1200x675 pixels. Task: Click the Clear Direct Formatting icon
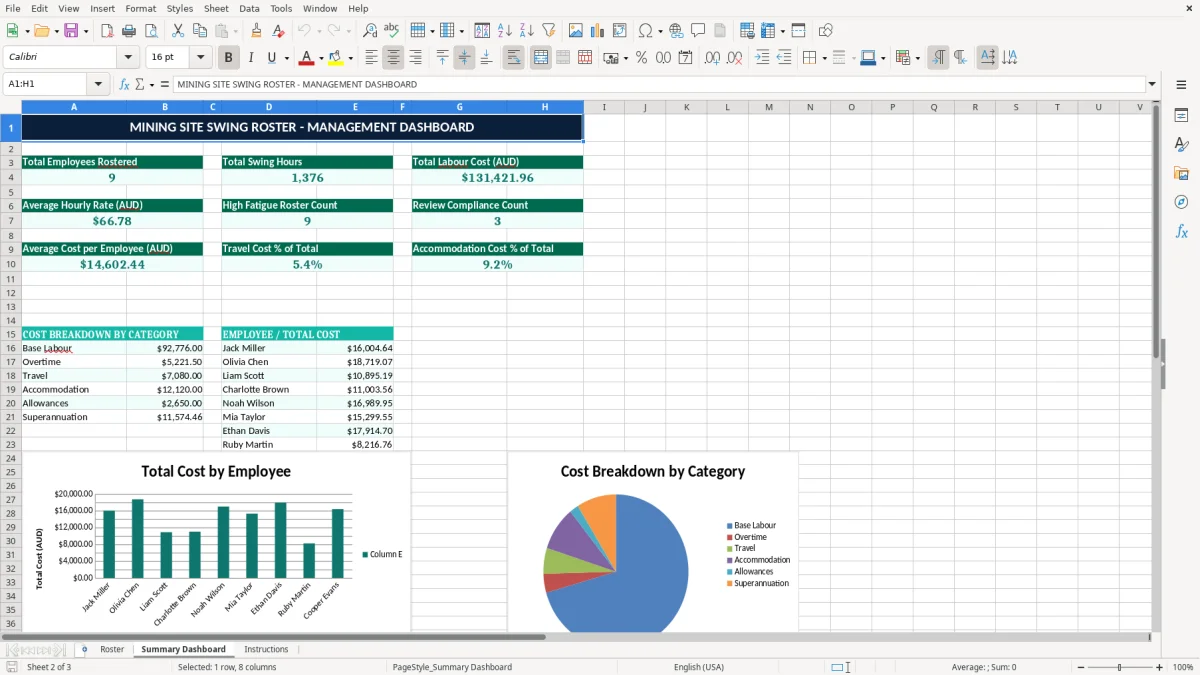(278, 31)
